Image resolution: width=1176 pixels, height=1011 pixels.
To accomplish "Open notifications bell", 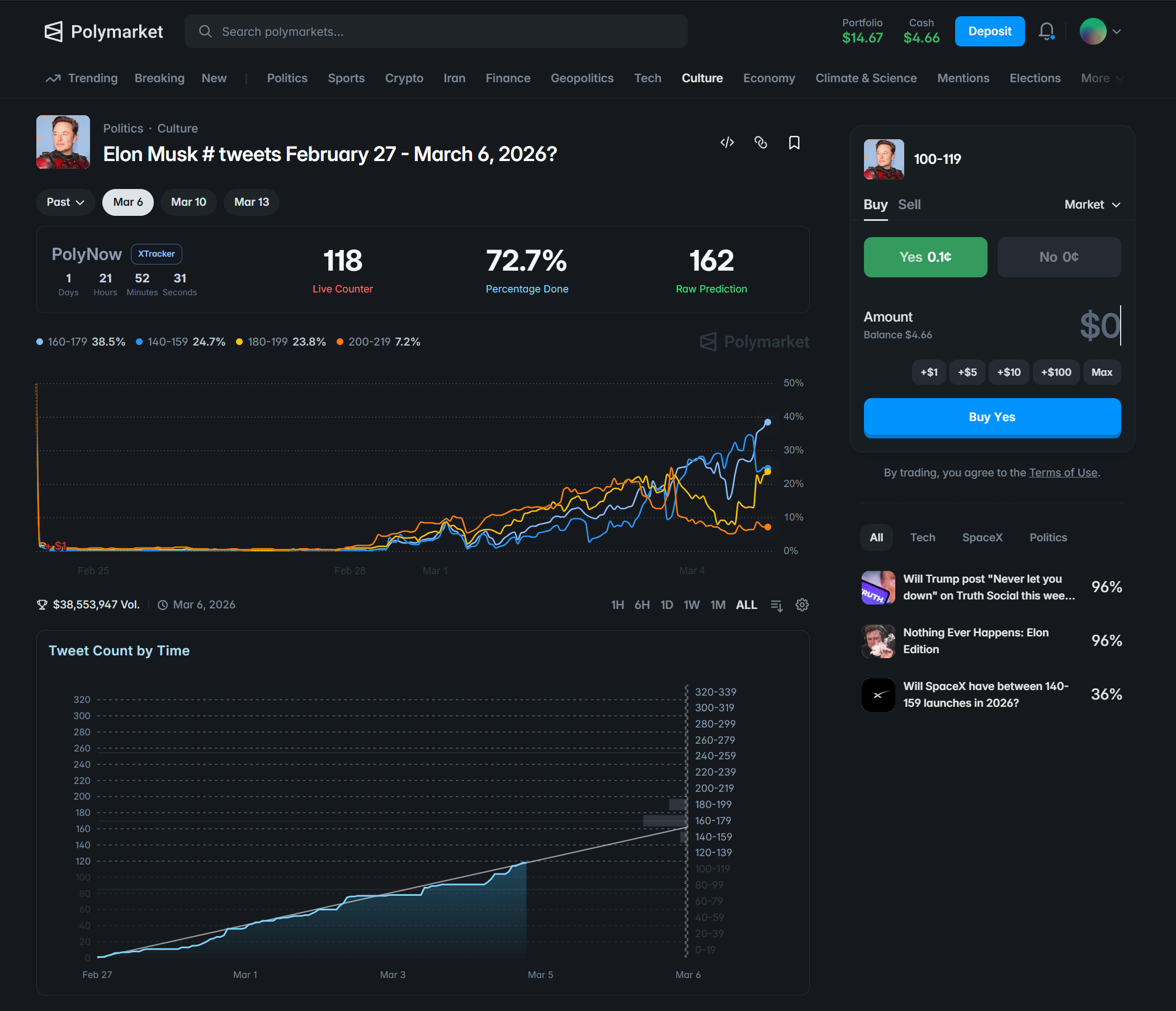I will pyautogui.click(x=1047, y=31).
